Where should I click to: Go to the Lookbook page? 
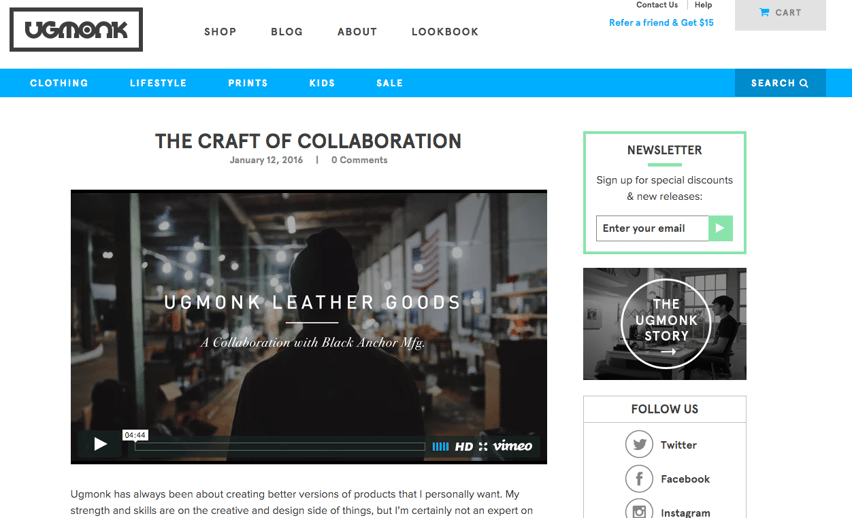click(445, 32)
